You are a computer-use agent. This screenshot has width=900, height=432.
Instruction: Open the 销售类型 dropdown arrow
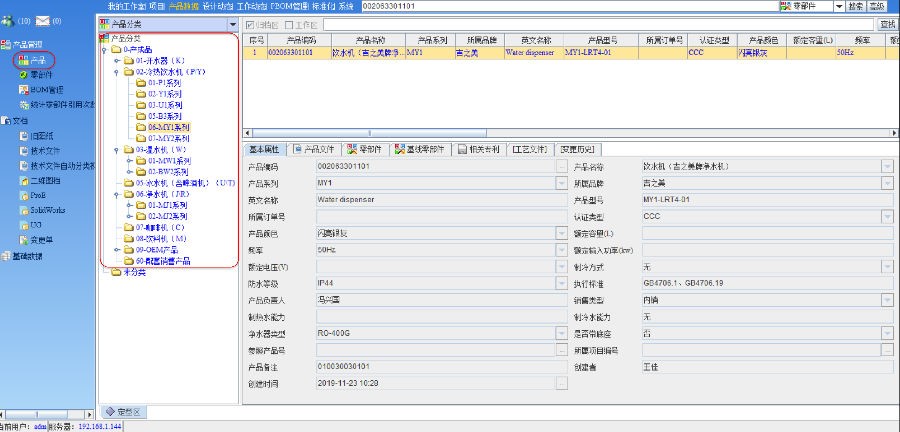click(886, 299)
